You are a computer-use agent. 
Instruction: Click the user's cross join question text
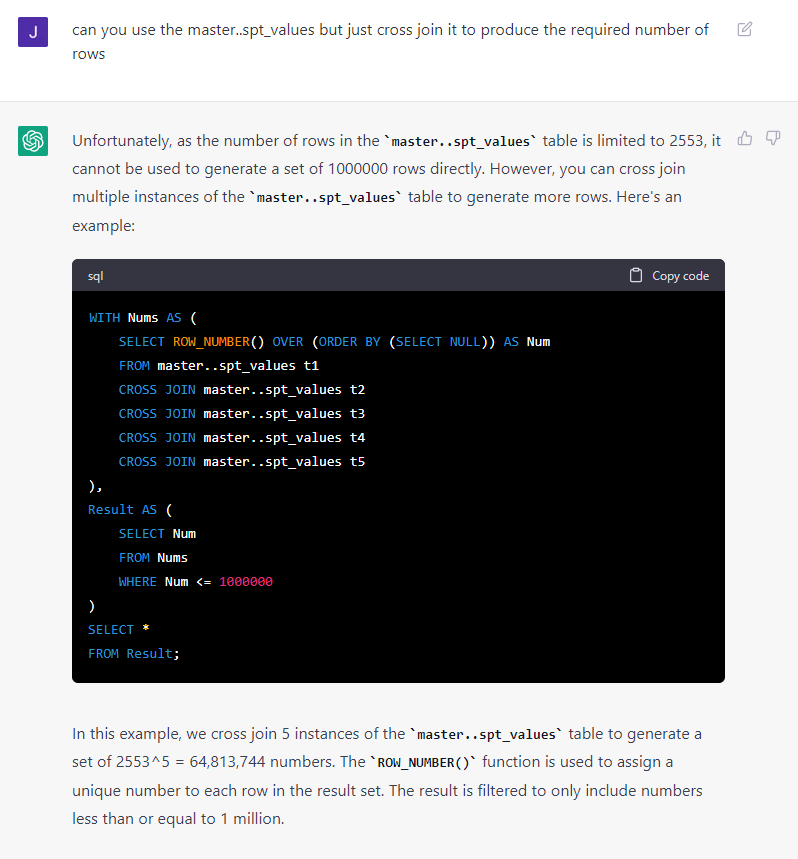pyautogui.click(x=390, y=41)
